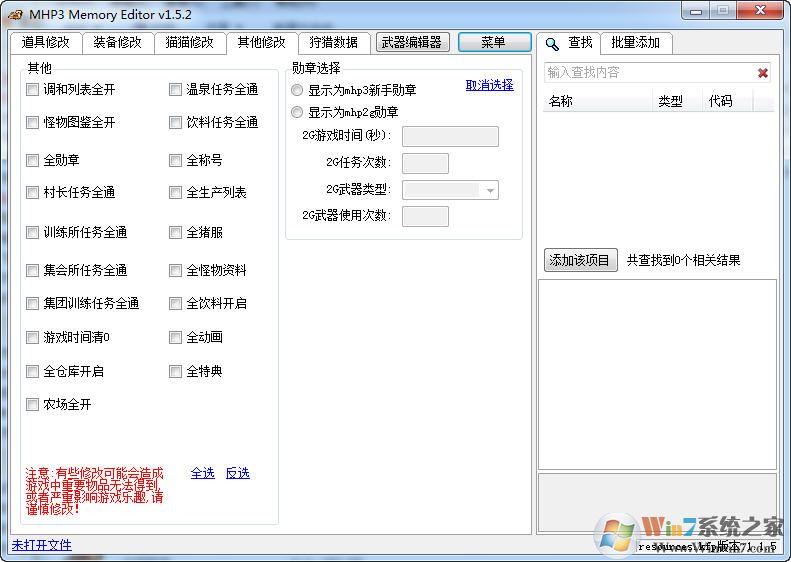The image size is (791, 562).
Task: Go to the 狩猎数据 tab
Action: coord(334,42)
